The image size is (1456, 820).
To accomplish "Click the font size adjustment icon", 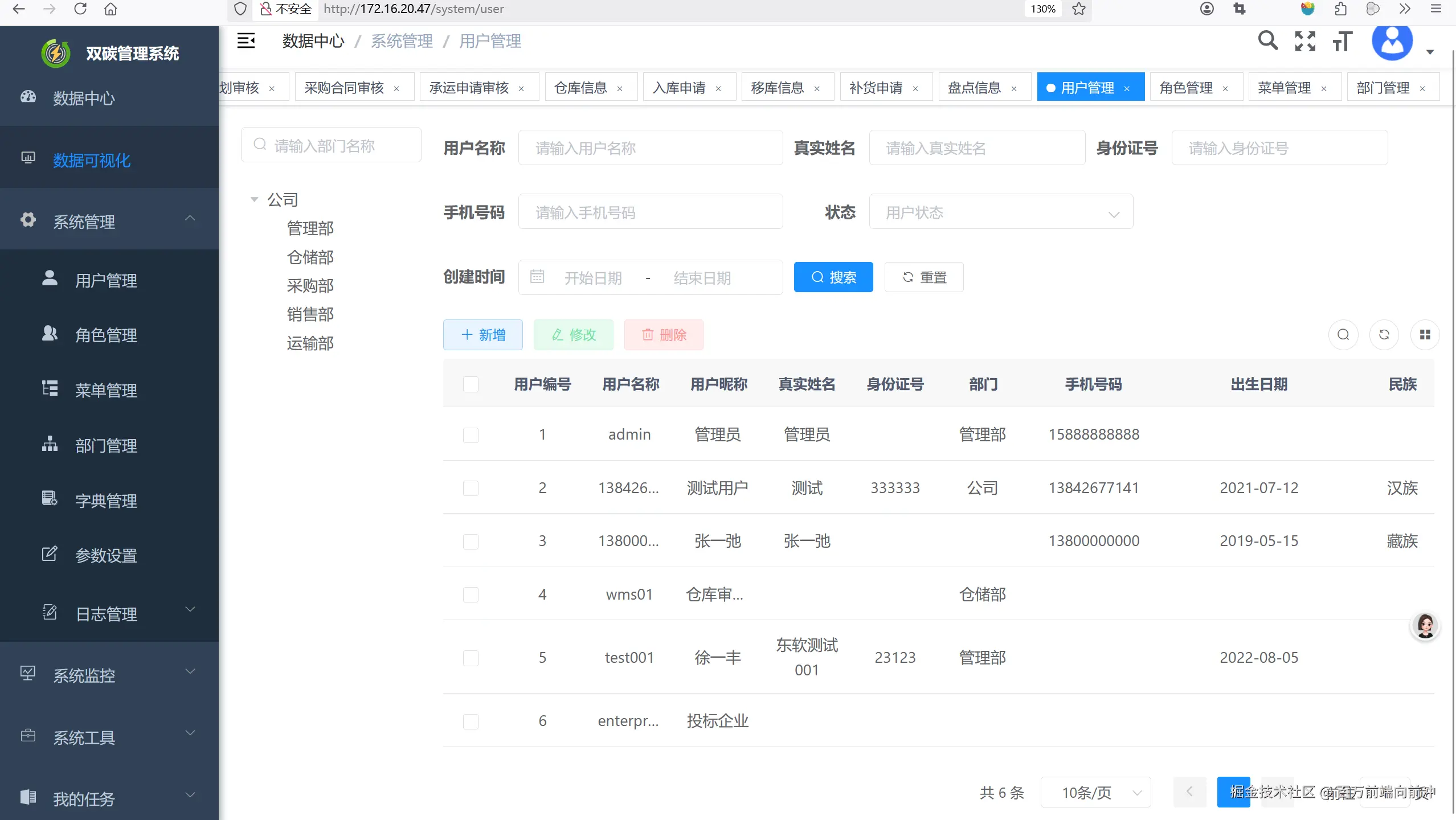I will tap(1342, 41).
